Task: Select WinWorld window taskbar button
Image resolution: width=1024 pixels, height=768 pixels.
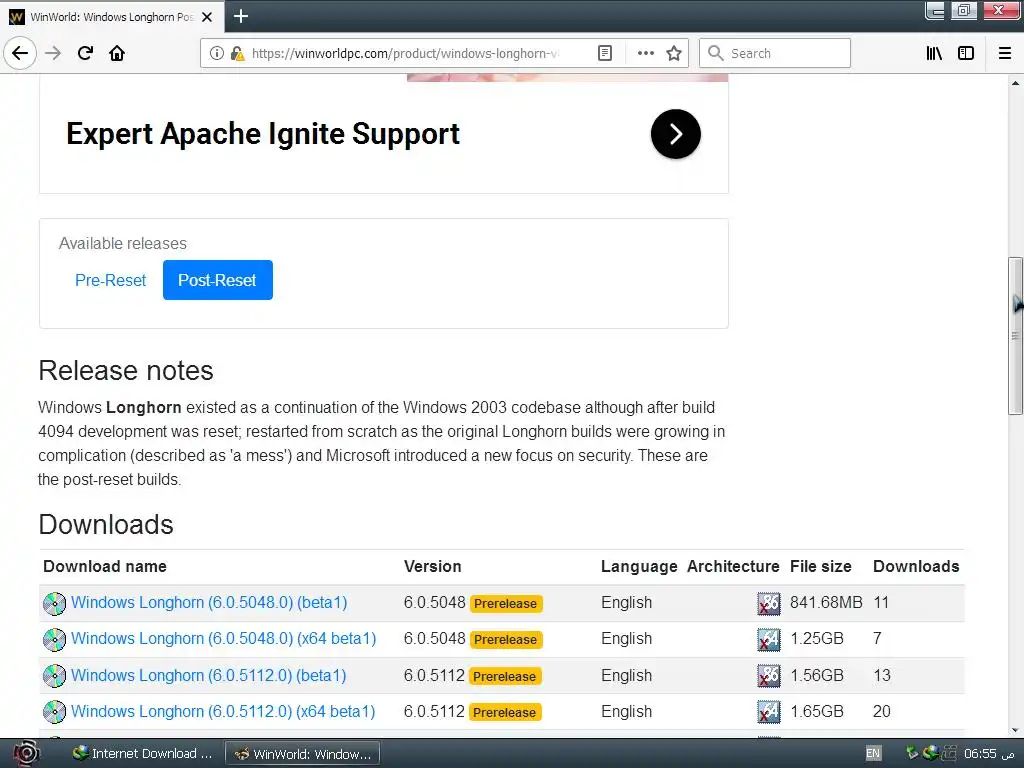Action: [303, 754]
